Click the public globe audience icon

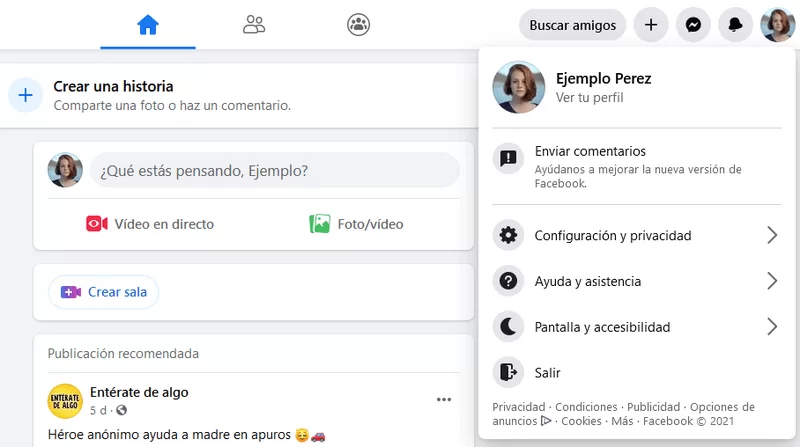click(121, 410)
